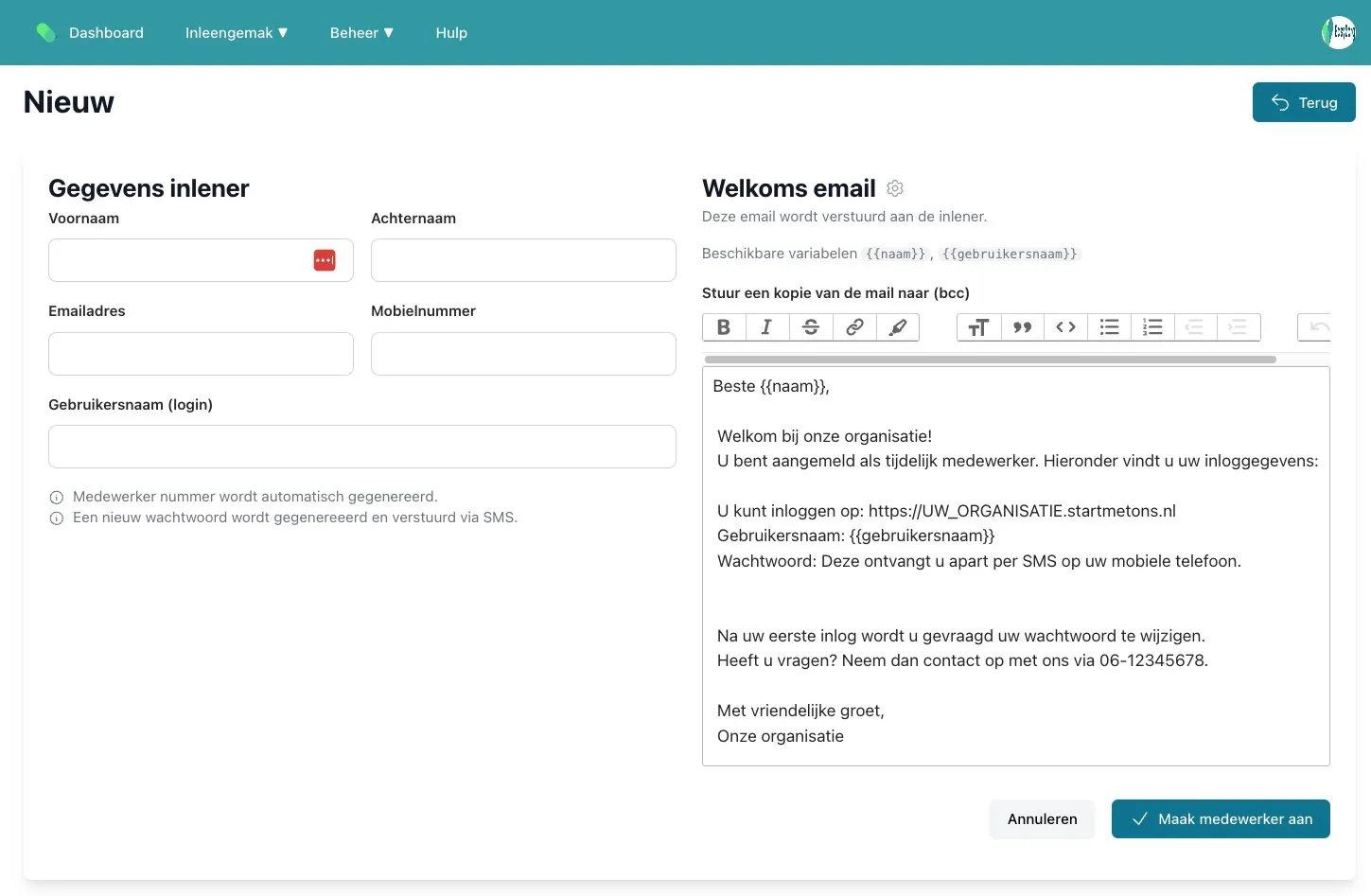The width and height of the screenshot is (1371, 896).
Task: Click into the Mobielnummer field
Action: 523,354
